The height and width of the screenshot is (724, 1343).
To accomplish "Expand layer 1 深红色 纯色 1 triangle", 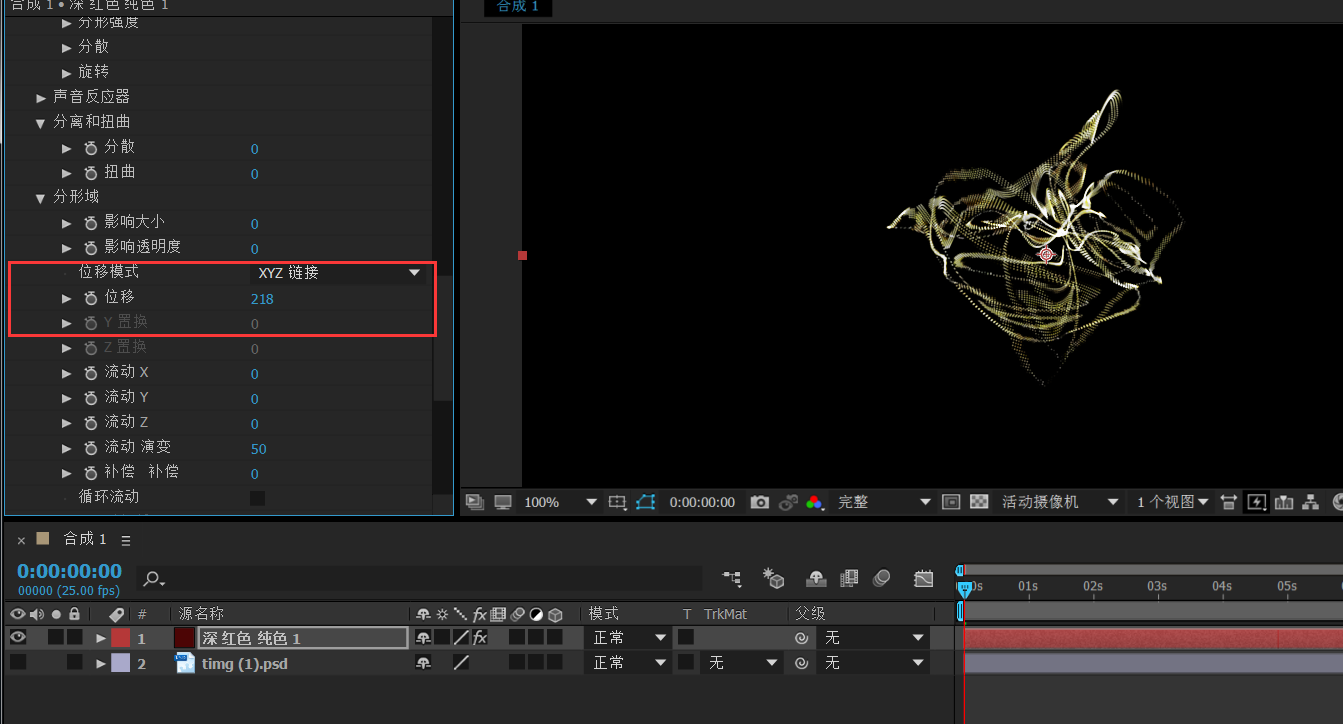I will click(101, 638).
